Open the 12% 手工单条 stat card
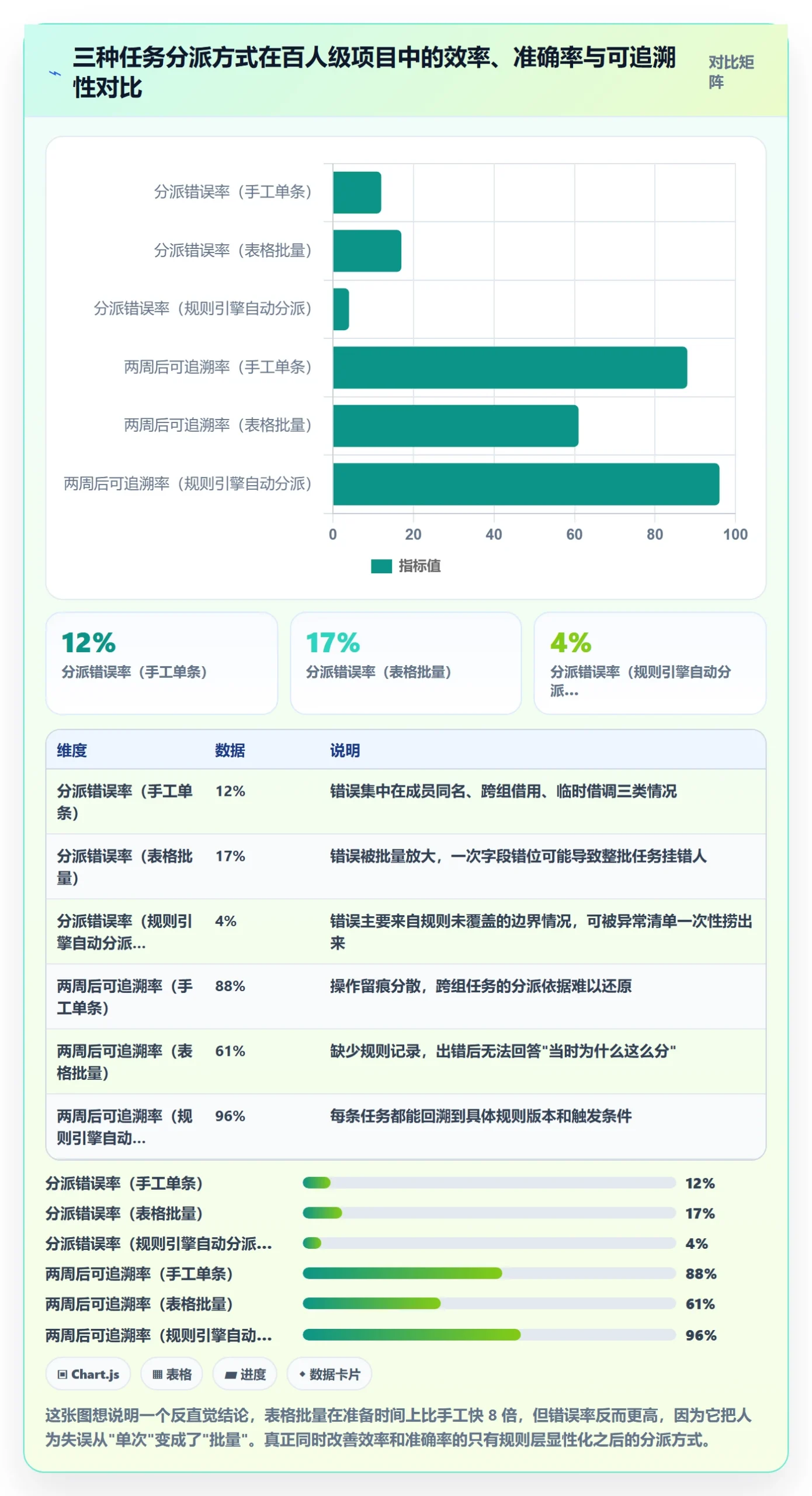This screenshot has height=1496, width=812. coord(162,663)
